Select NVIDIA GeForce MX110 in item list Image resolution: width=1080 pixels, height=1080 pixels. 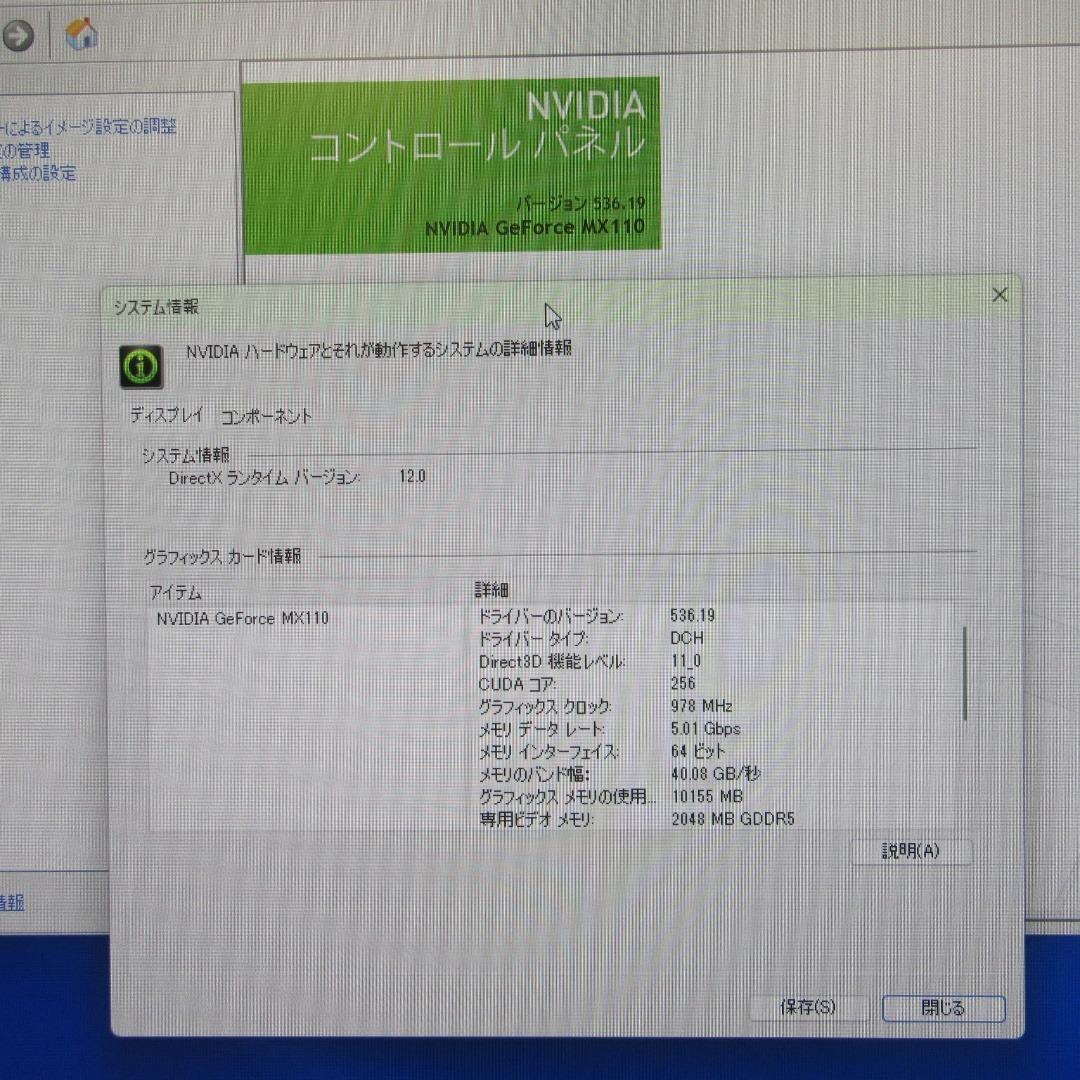pyautogui.click(x=242, y=618)
